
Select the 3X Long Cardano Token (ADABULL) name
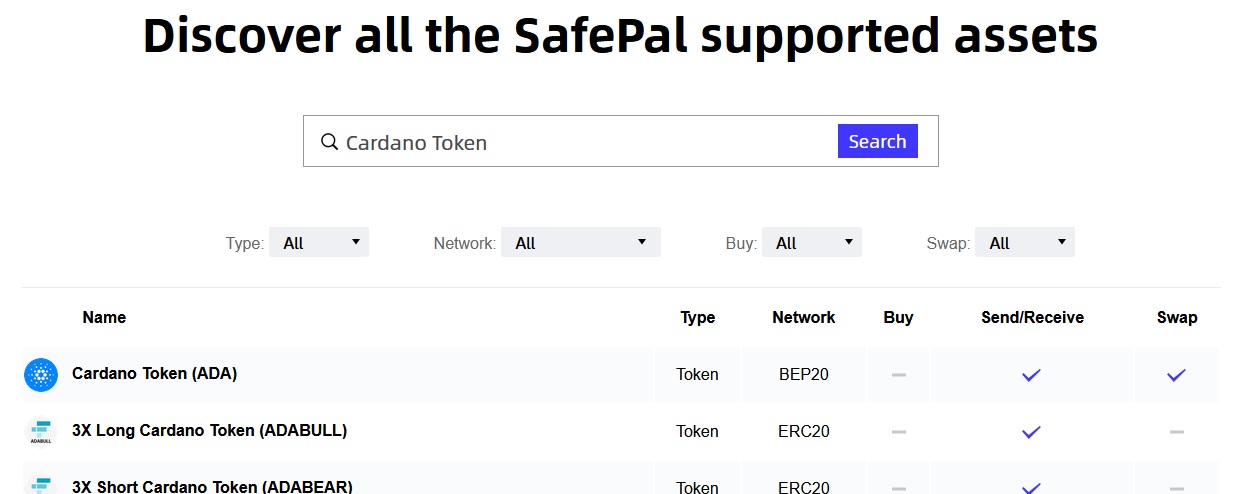(209, 430)
